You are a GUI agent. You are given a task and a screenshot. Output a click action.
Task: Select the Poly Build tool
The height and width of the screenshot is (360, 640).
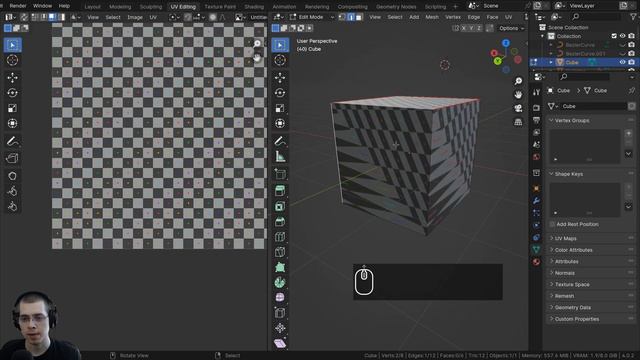click(x=280, y=267)
